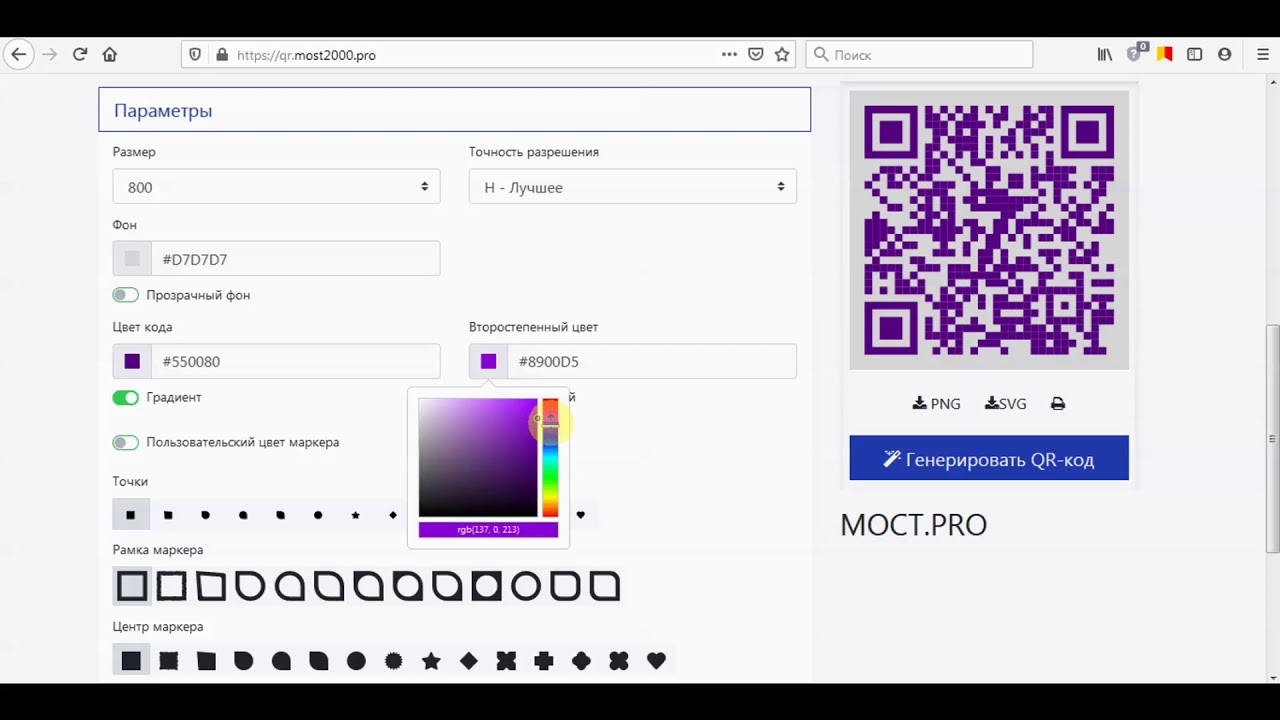Download the QR code as SVG
The height and width of the screenshot is (720, 1280).
pyautogui.click(x=1005, y=404)
